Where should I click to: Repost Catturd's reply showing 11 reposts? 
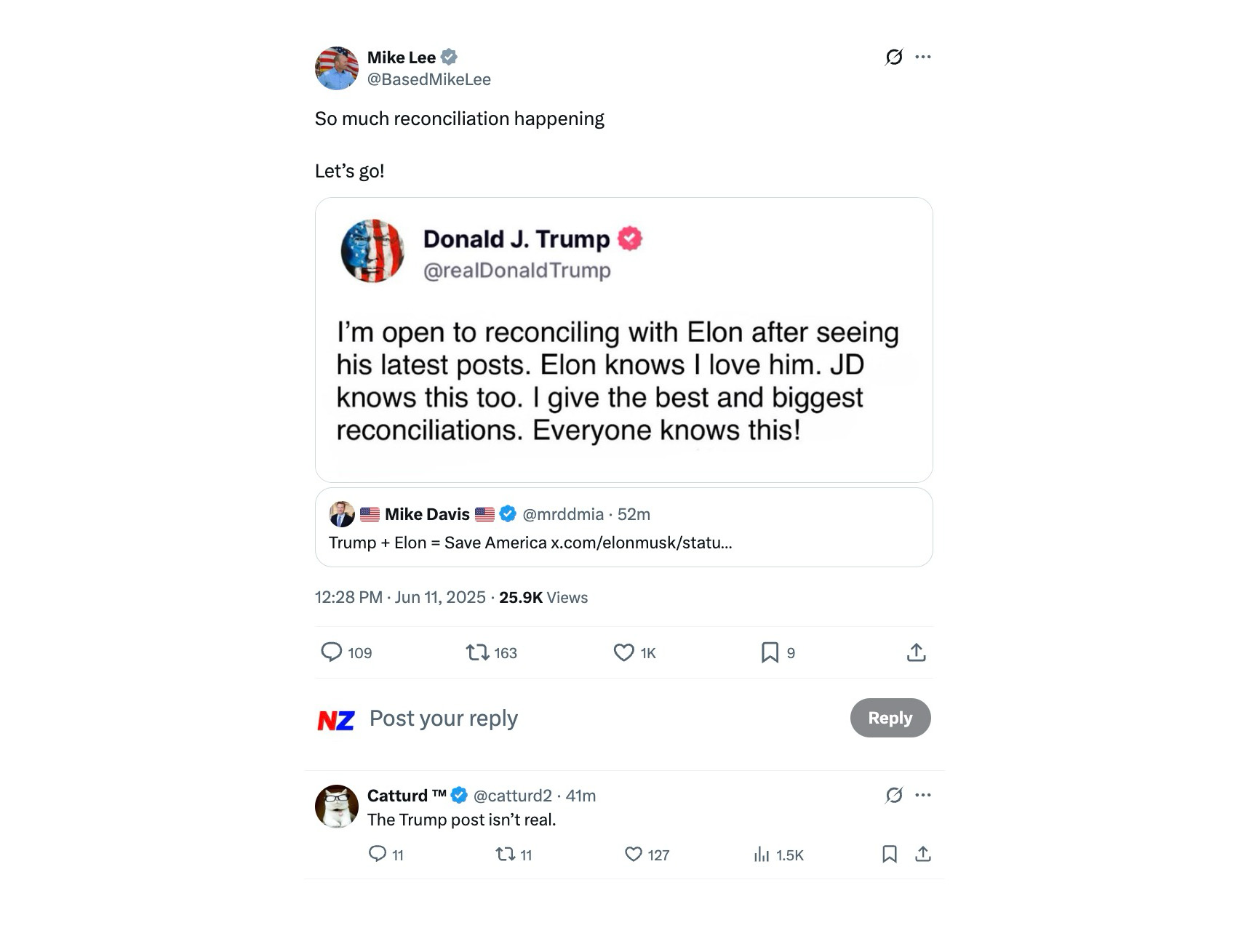click(505, 855)
